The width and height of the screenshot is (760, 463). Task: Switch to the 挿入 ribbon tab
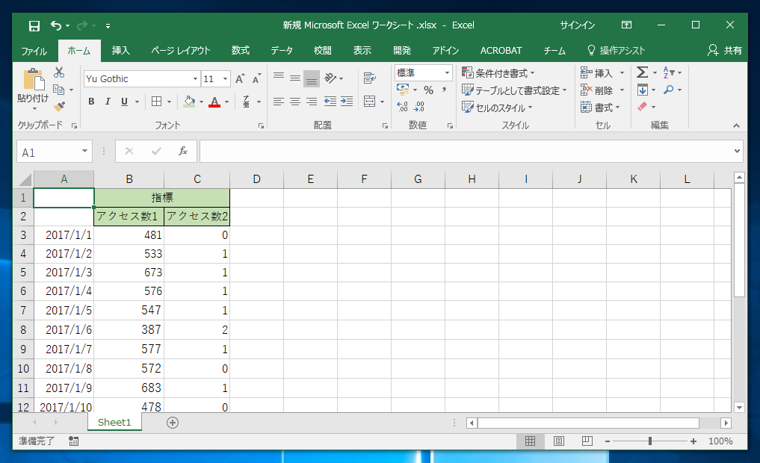tap(120, 49)
